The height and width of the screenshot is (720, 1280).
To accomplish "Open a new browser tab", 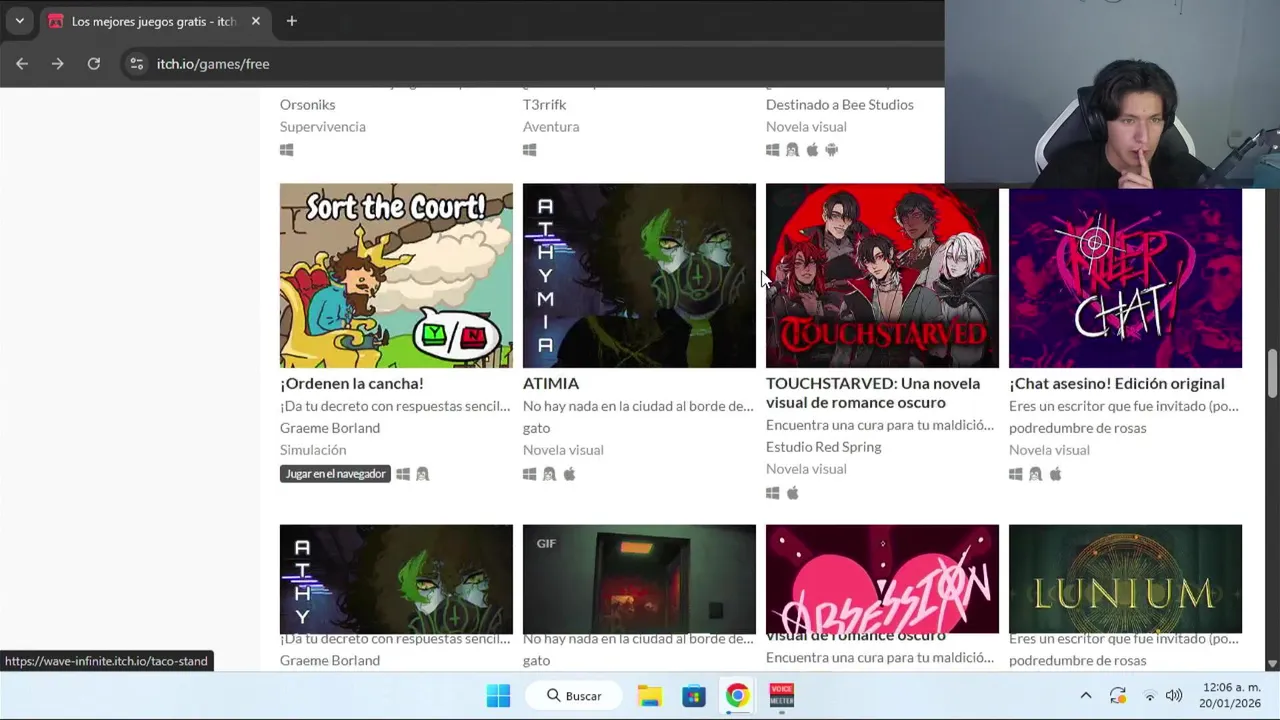I will [292, 21].
